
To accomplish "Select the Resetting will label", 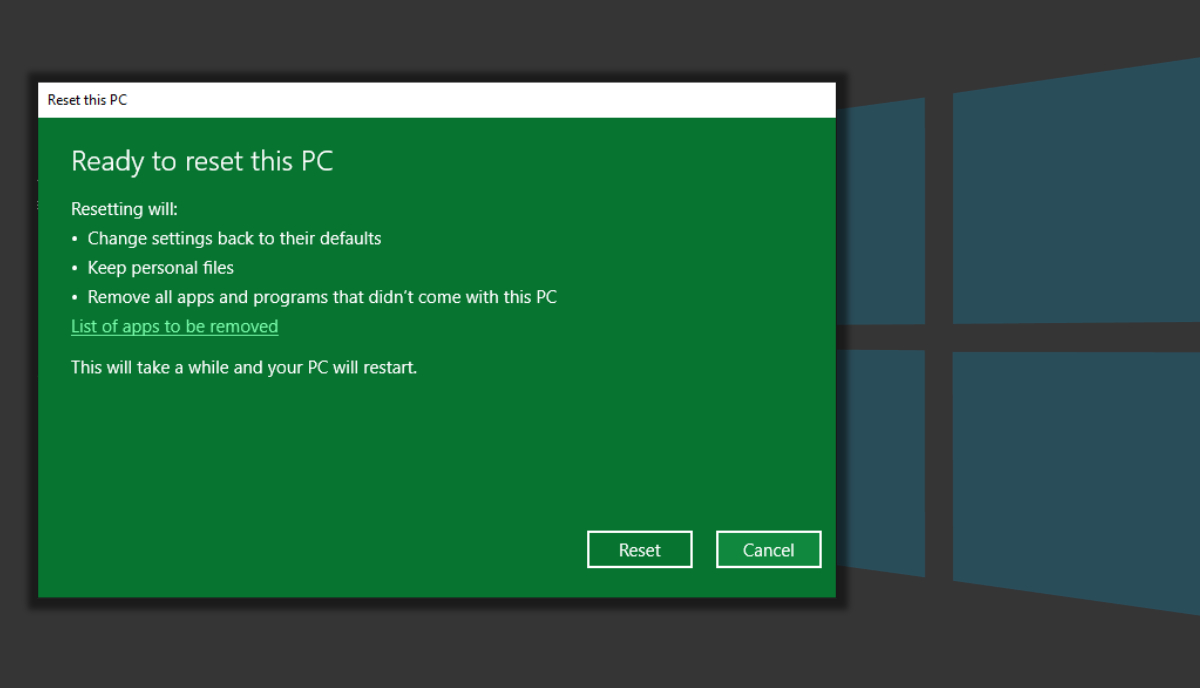I will tap(124, 208).
